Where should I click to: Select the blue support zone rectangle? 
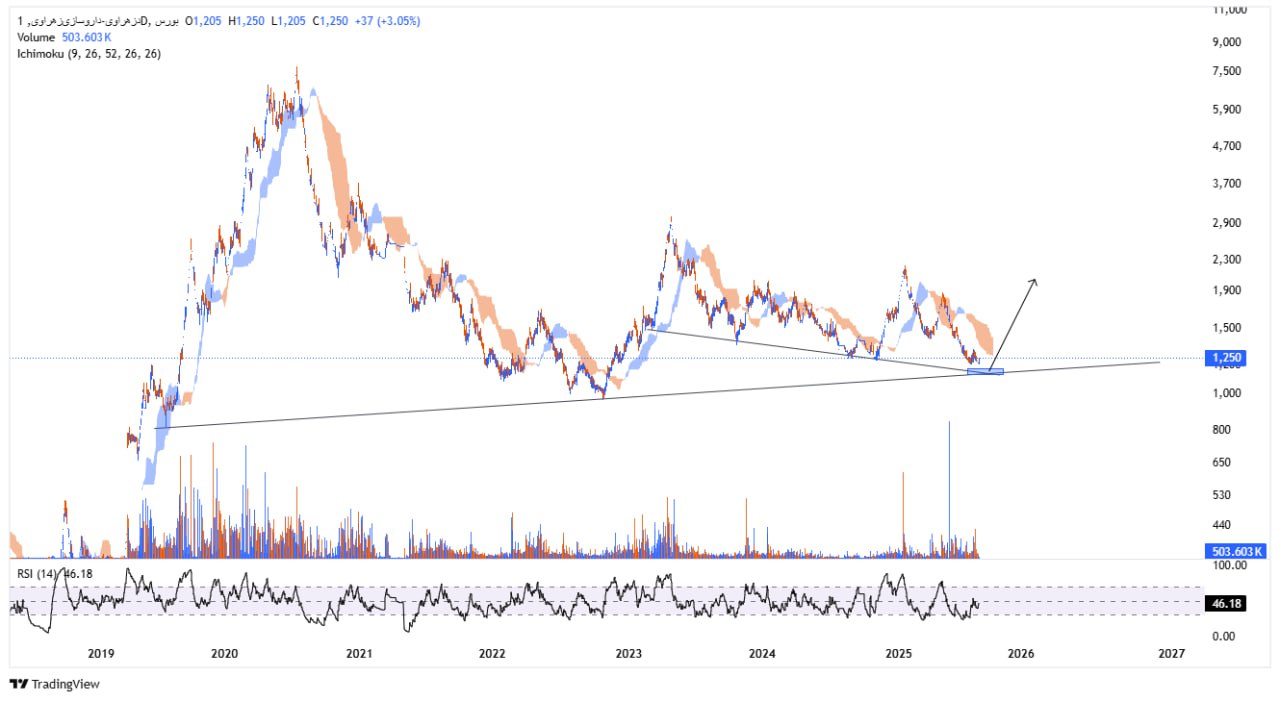tap(985, 372)
